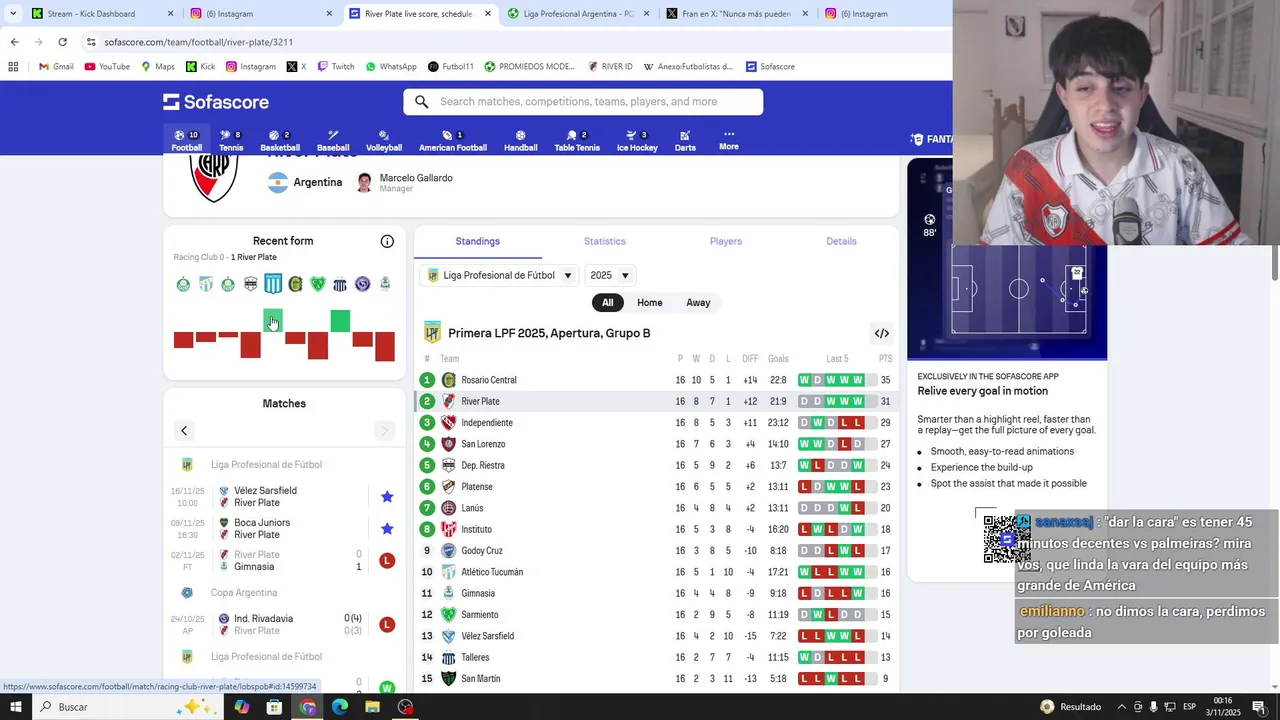
Task: Click the highlighted green Racing Club form bar
Action: click(x=273, y=321)
